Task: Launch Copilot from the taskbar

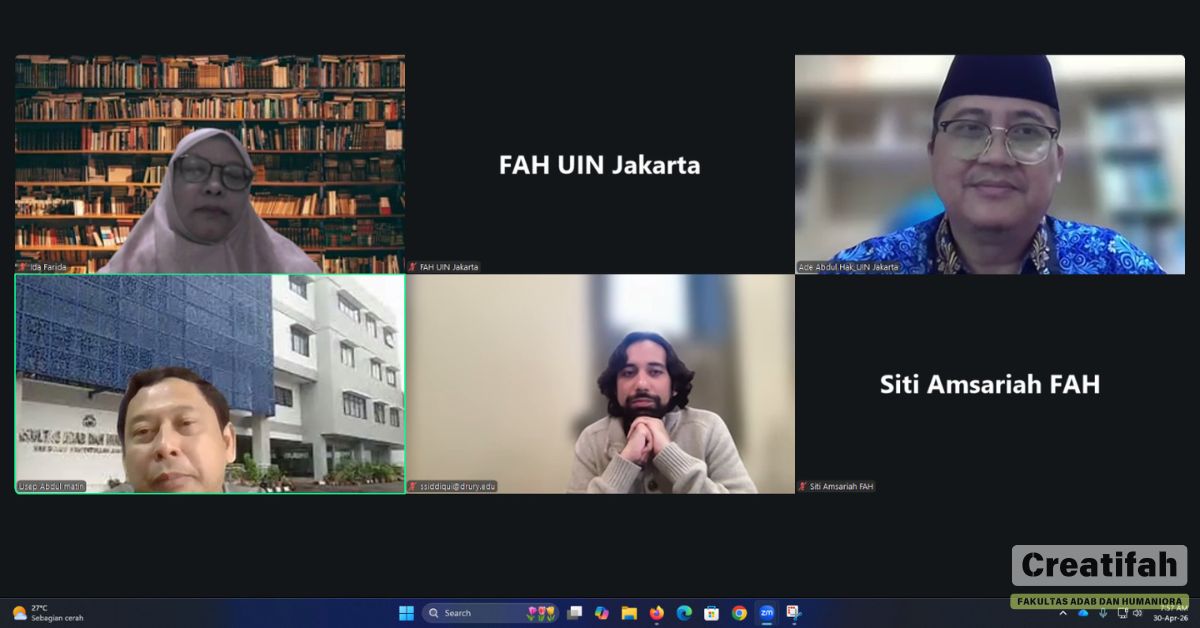Action: coord(602,613)
